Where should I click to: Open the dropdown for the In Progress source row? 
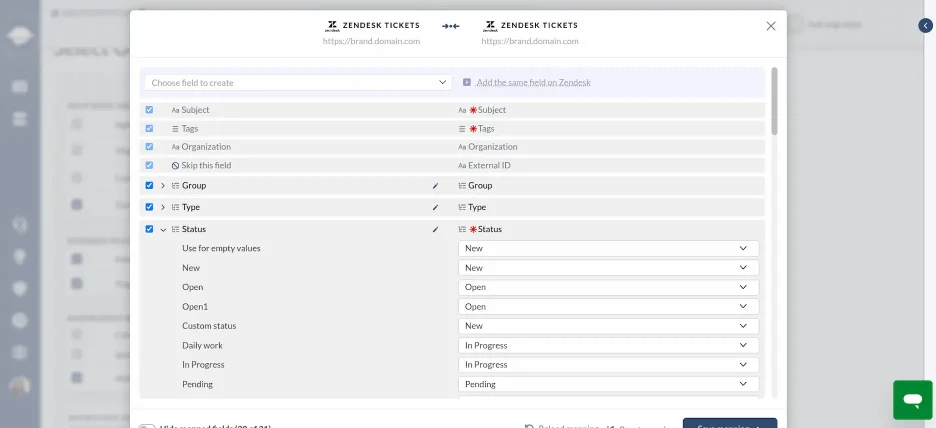[608, 365]
